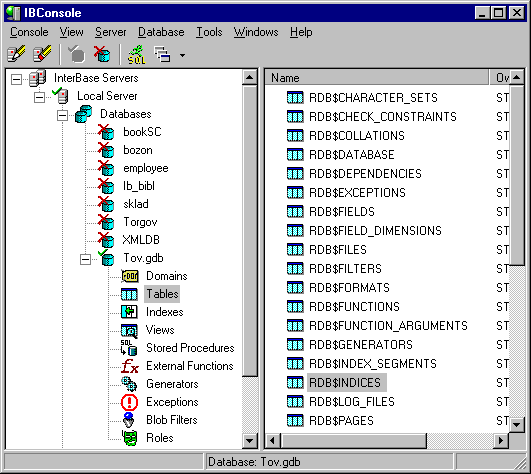Open the Server menu
Image resolution: width=531 pixels, height=474 pixels.
[110, 32]
